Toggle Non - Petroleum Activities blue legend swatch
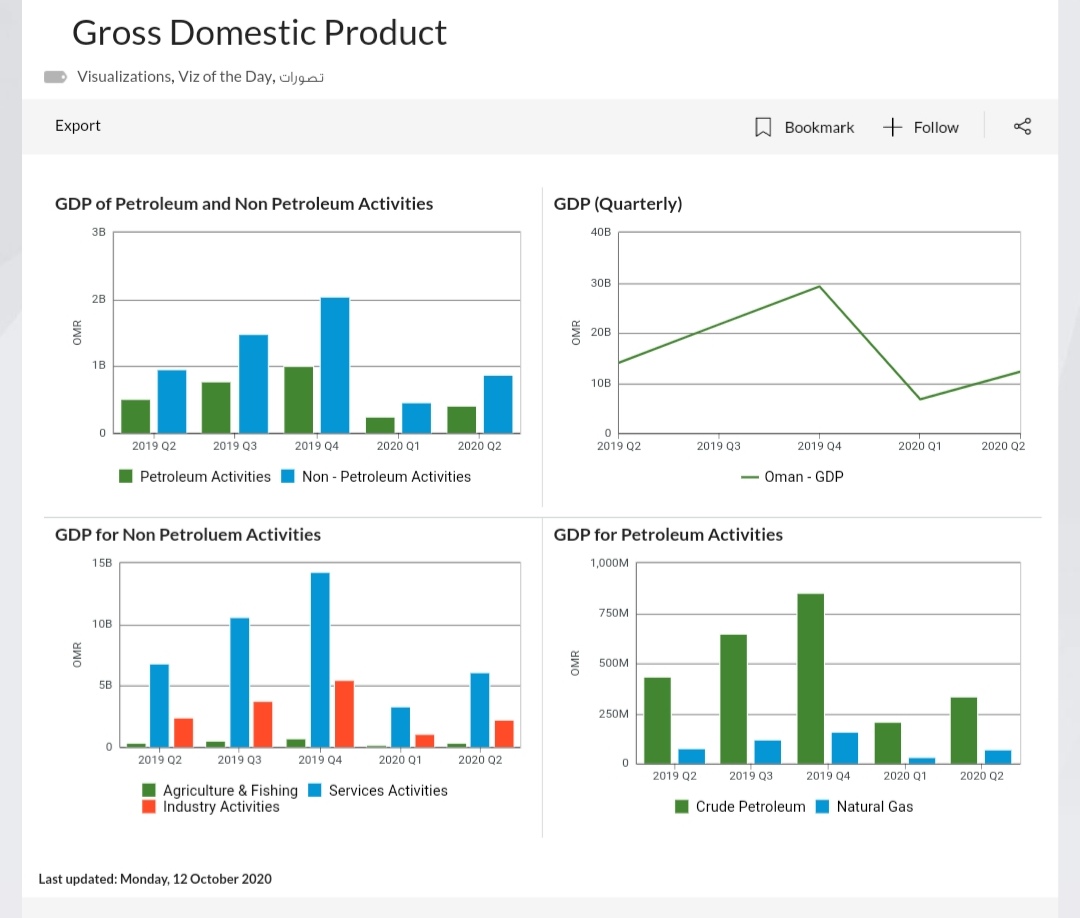The width and height of the screenshot is (1080, 918). pyautogui.click(x=288, y=477)
